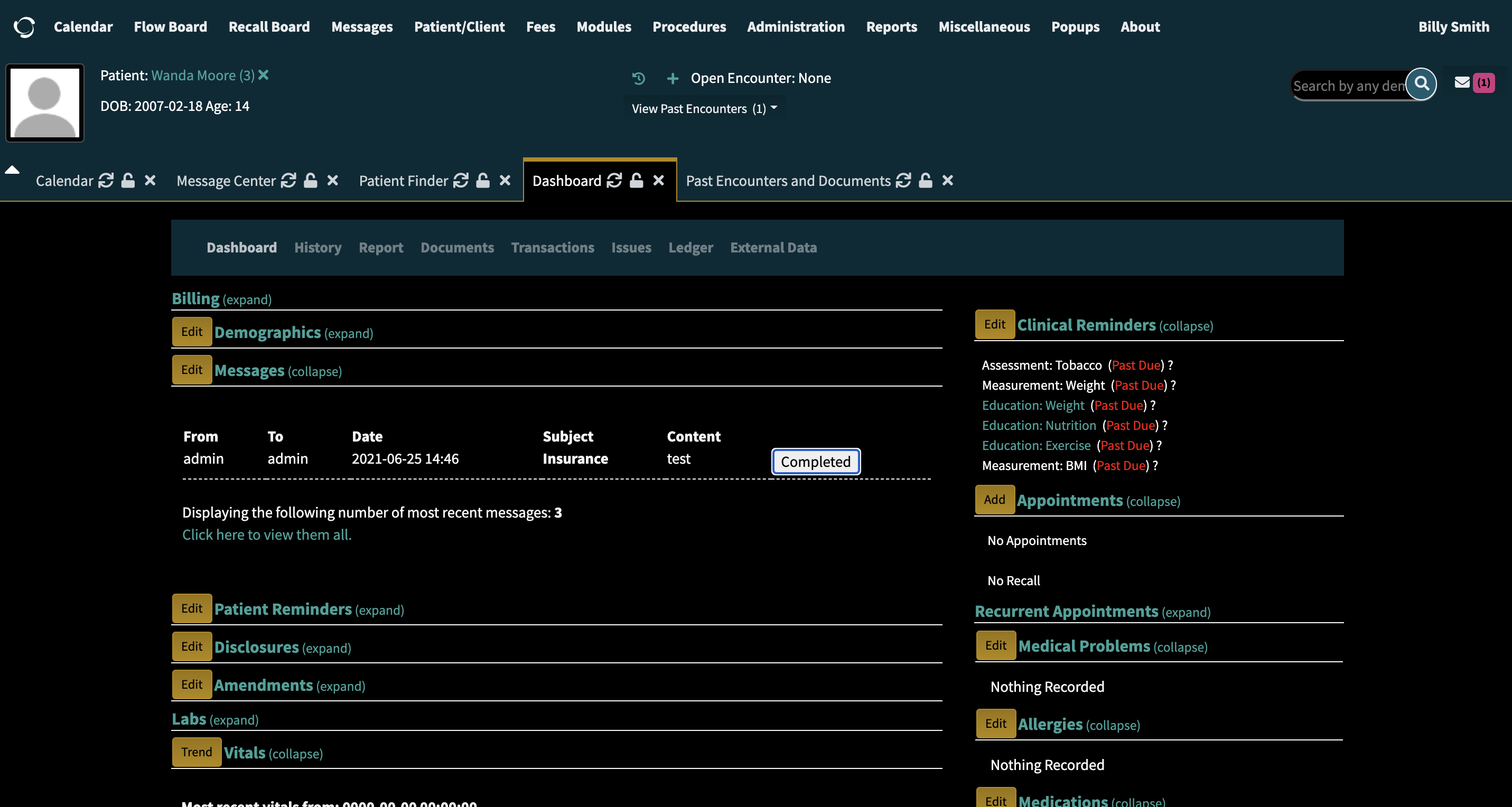Toggle the lock on the Dashboard tab
The width and height of the screenshot is (1512, 807).
(x=637, y=181)
